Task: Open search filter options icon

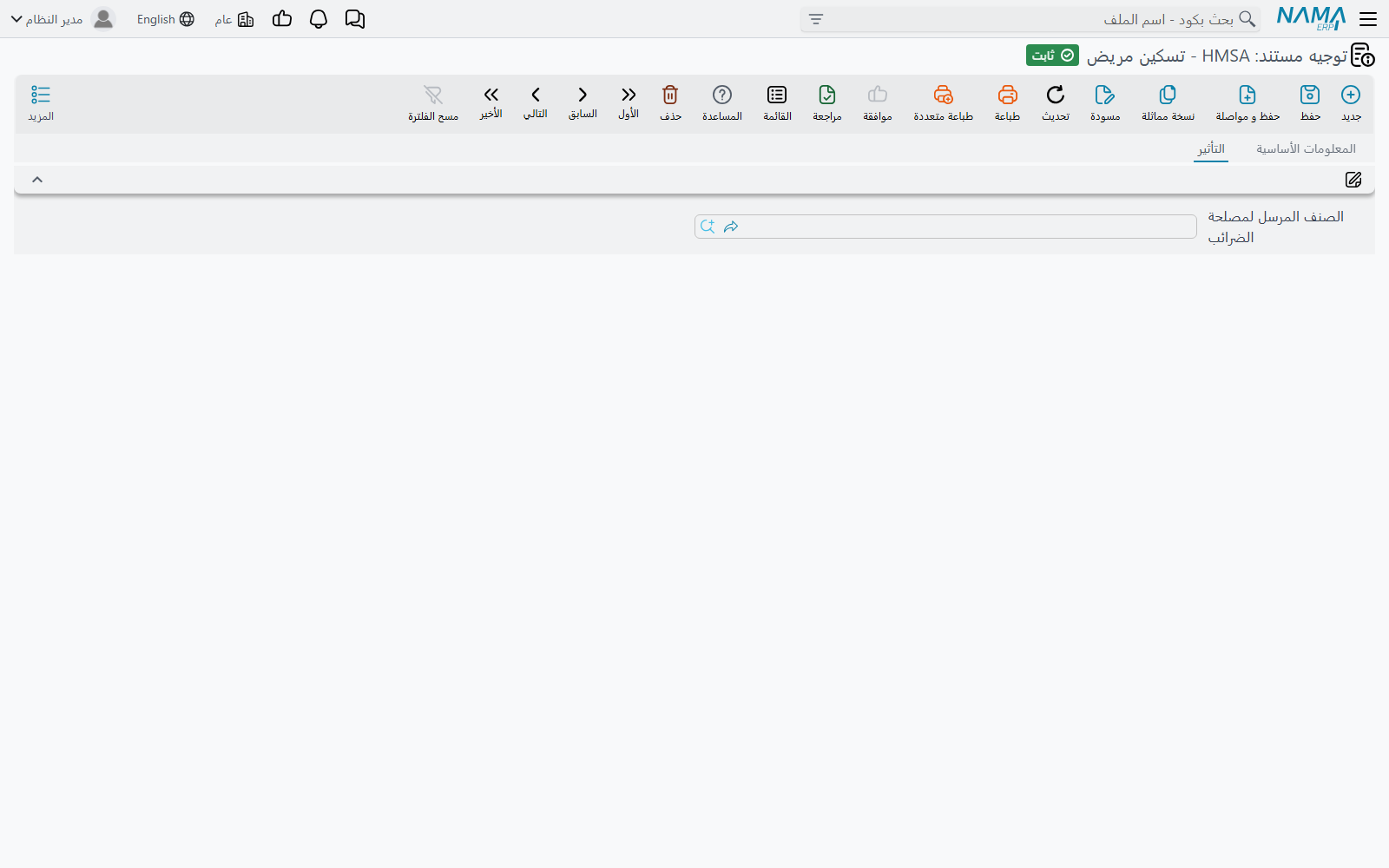Action: point(816,19)
